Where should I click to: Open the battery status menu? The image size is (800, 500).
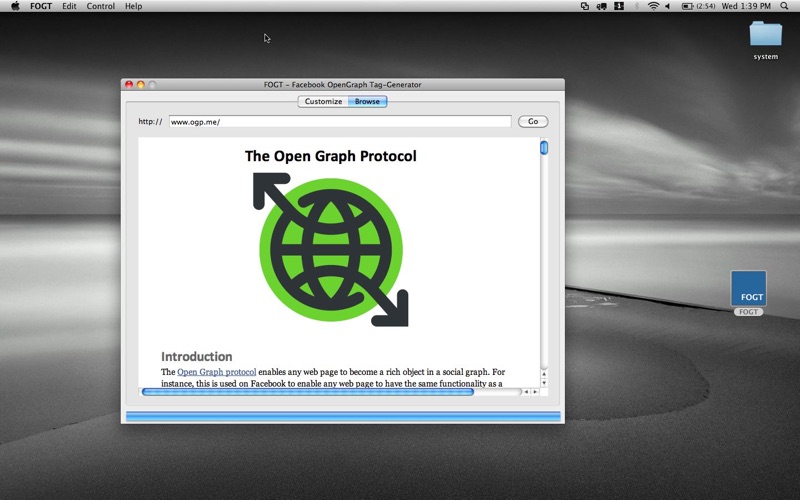pos(698,6)
